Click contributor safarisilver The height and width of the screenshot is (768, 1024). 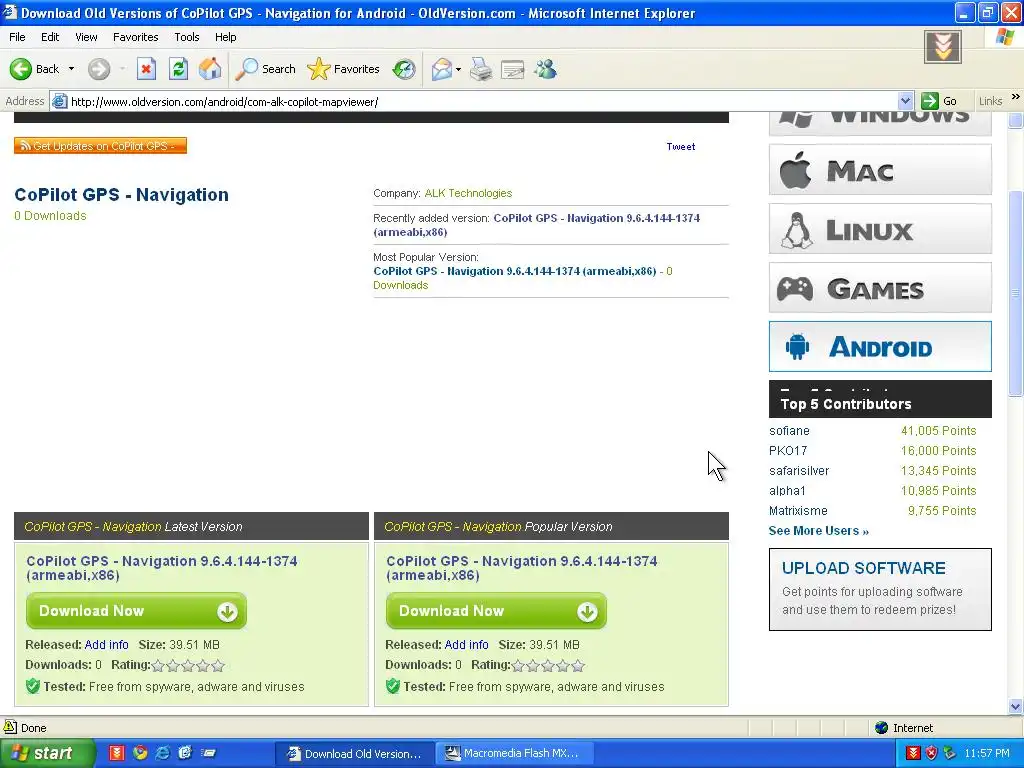[x=799, y=471]
